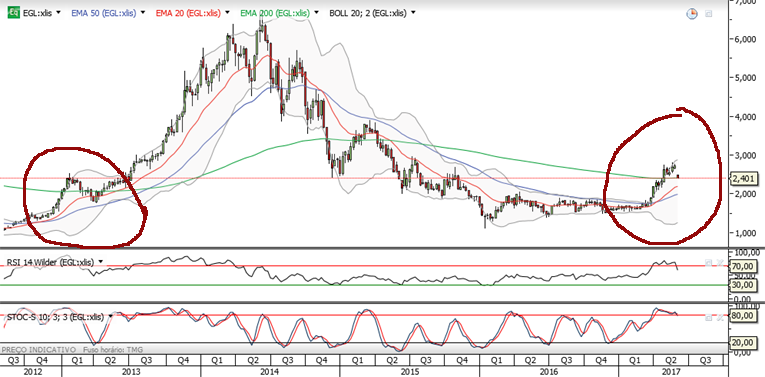The image size is (765, 377).
Task: Select the STOC-S 10; 3; 3 label
Action: click(x=55, y=317)
